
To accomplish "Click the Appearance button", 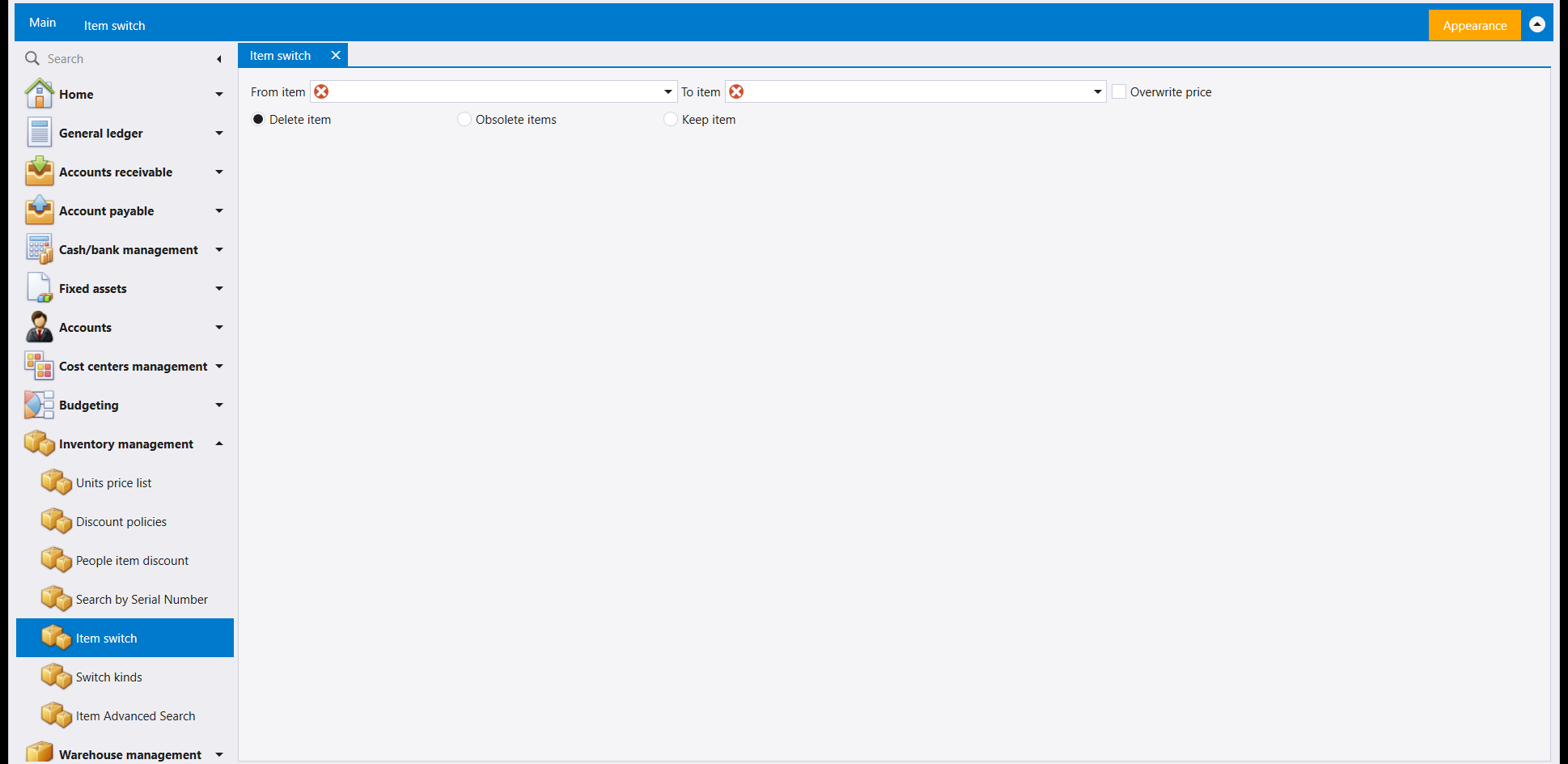I will pyautogui.click(x=1475, y=25).
